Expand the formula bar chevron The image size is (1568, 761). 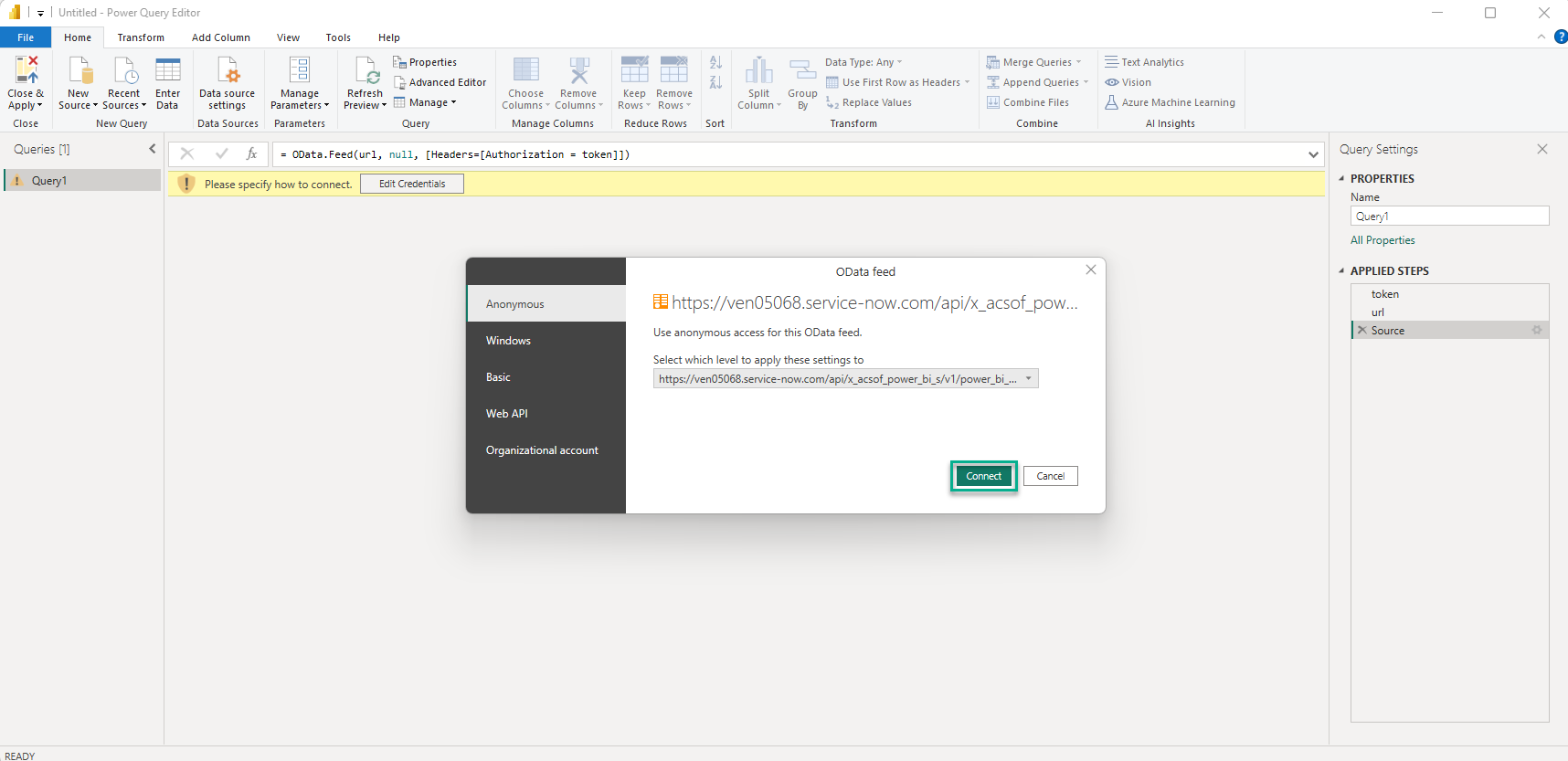coord(1313,154)
